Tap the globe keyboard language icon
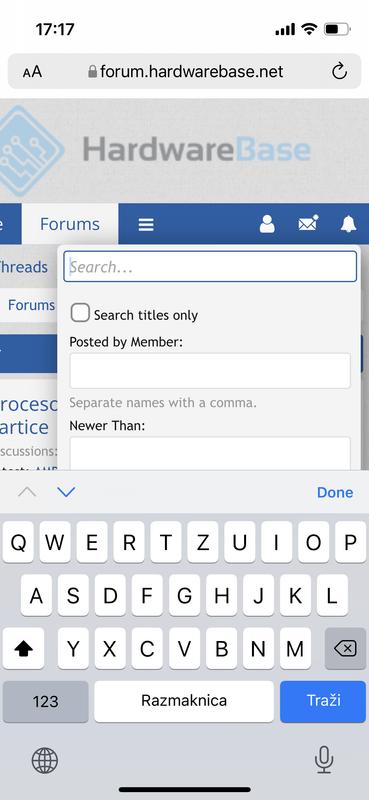 (45, 761)
